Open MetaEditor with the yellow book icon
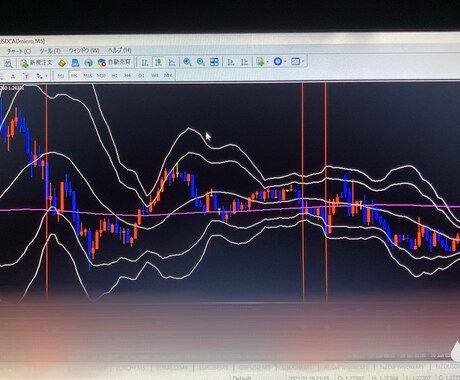This screenshot has width=460, height=380. tap(62, 63)
